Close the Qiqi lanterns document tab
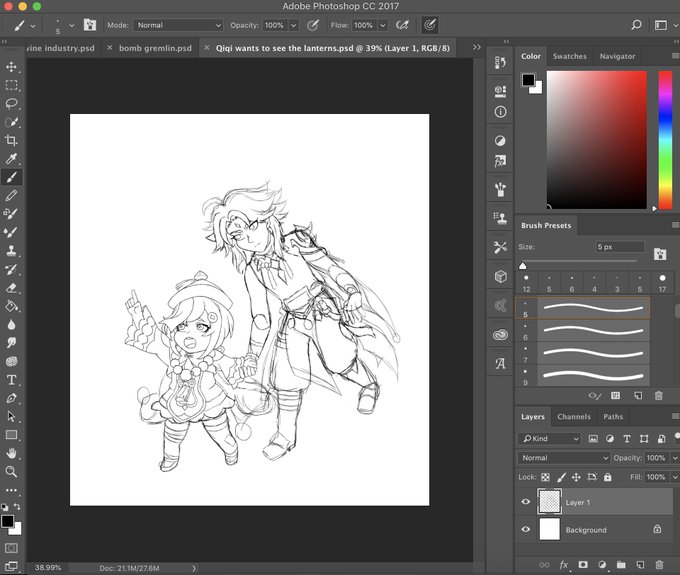 coord(207,47)
